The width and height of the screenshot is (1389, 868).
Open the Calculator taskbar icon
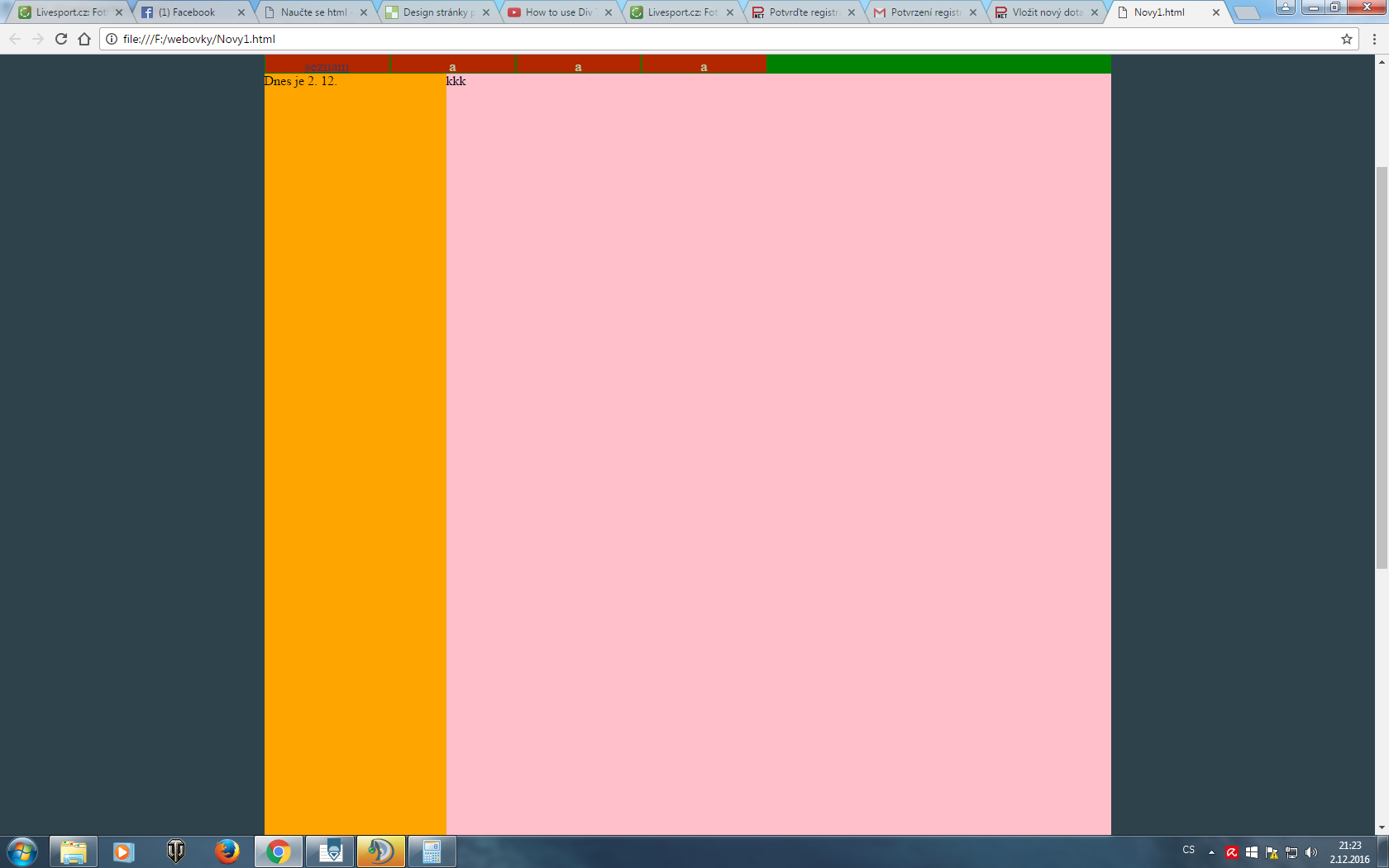pyautogui.click(x=432, y=851)
